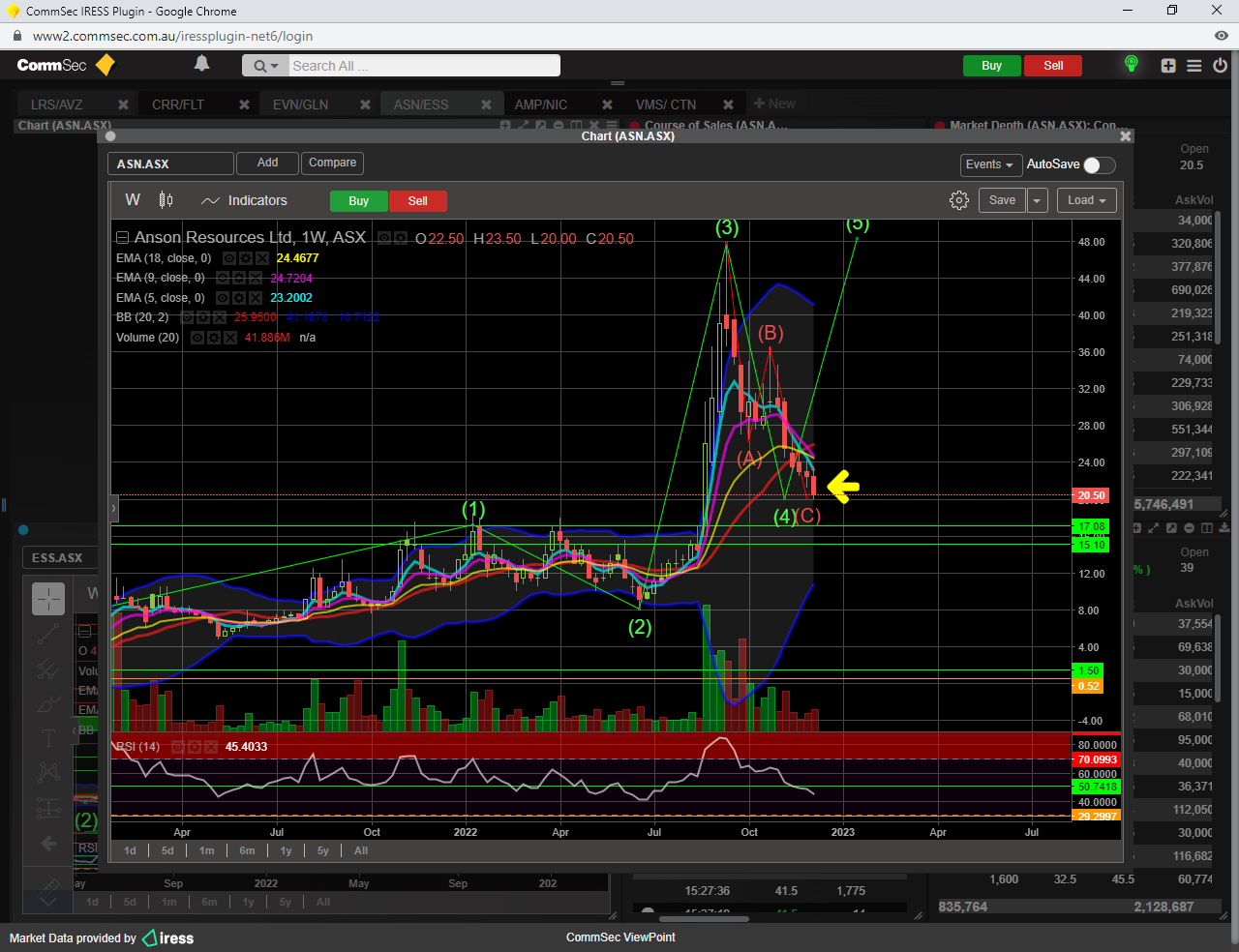Select the 6m range on ASN chart
1239x952 pixels.
point(247,850)
